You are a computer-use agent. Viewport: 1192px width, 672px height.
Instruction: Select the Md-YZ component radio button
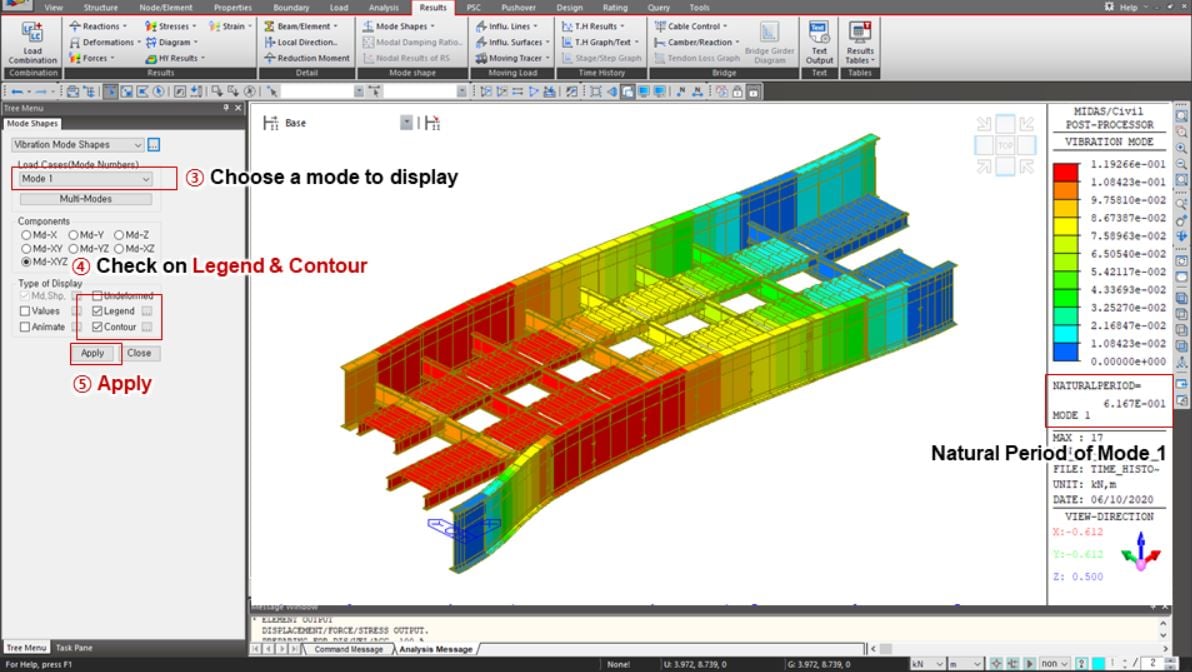[73, 249]
